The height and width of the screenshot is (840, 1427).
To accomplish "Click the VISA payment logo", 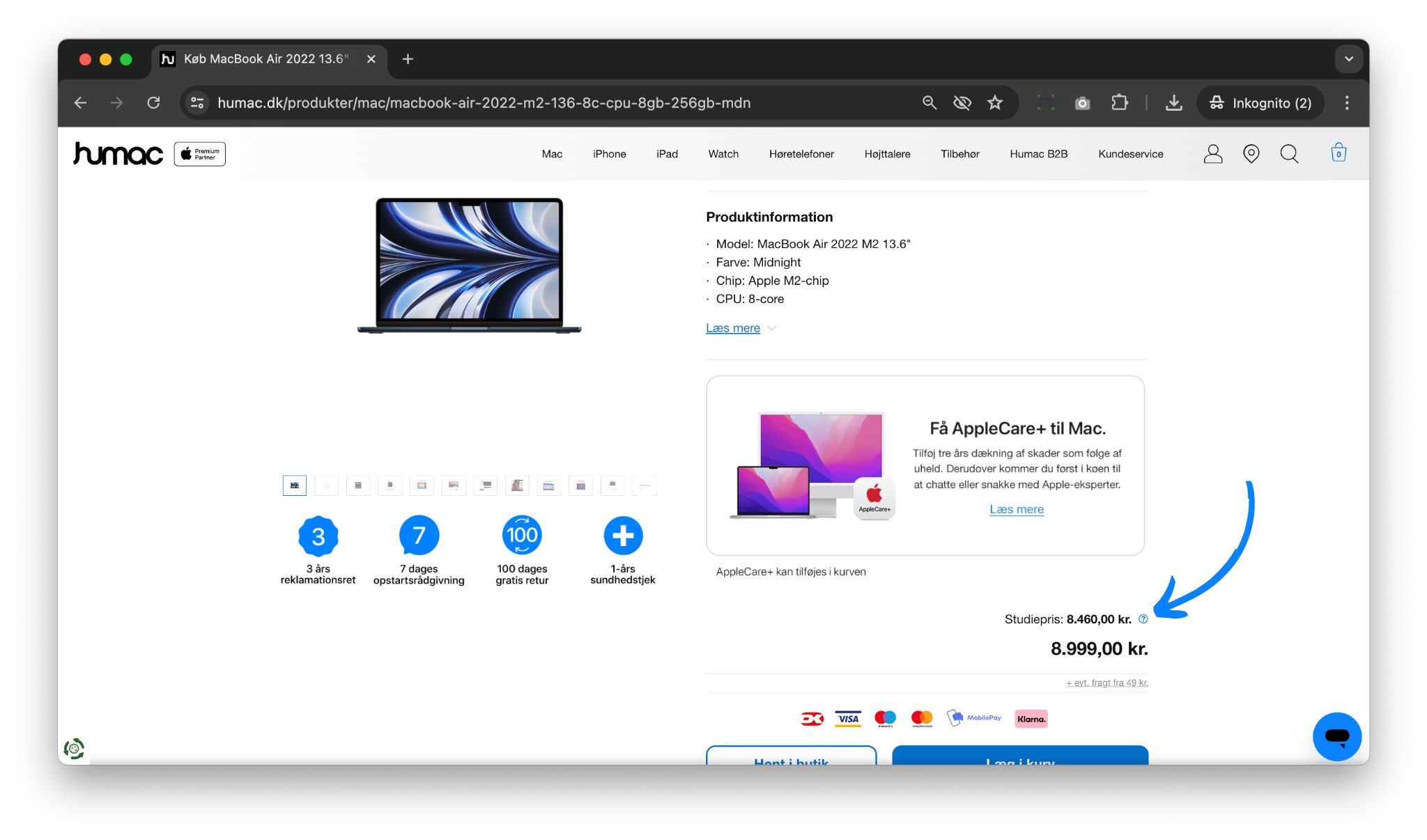I will pos(848,719).
